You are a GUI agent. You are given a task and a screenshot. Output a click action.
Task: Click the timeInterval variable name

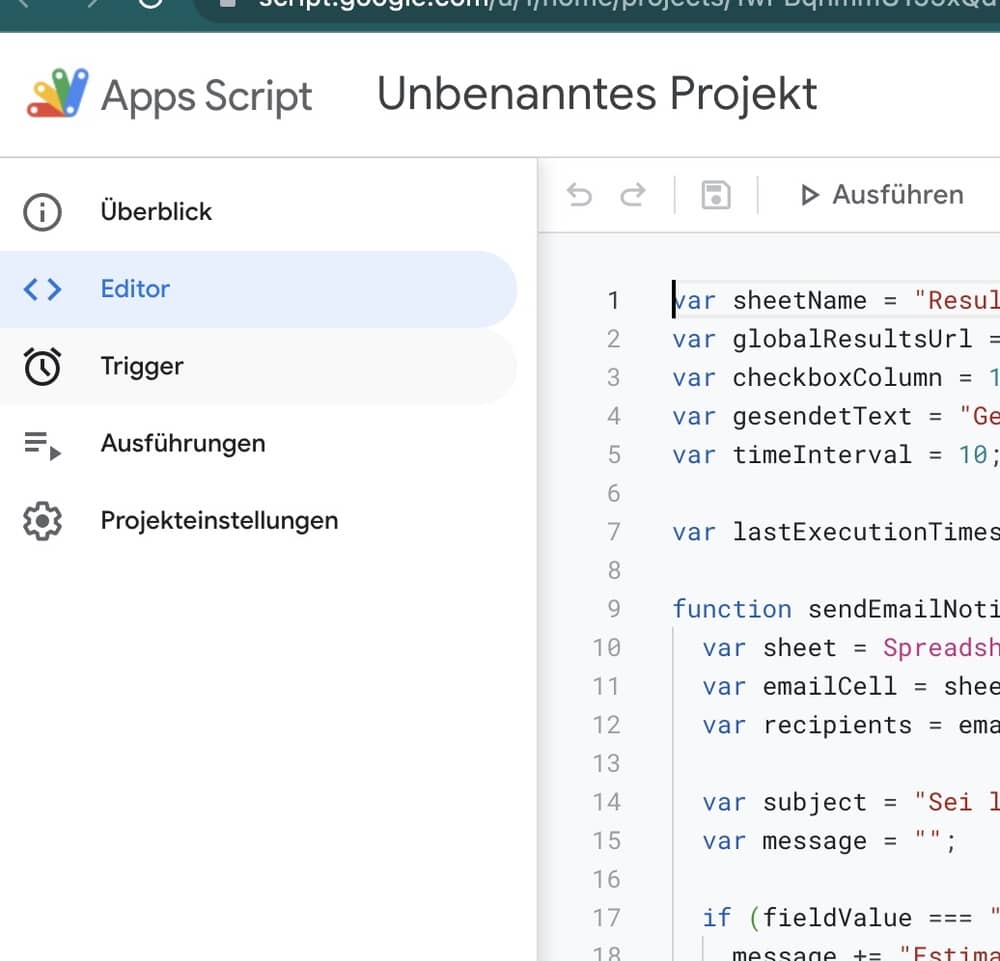pos(822,455)
